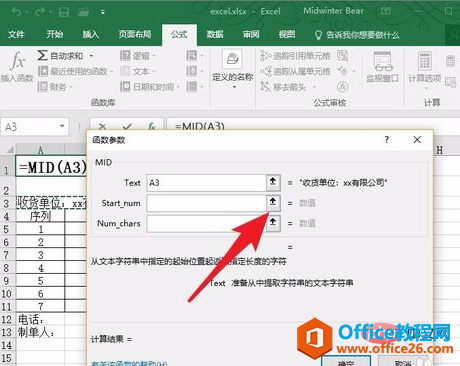Image resolution: width=460 pixels, height=366 pixels.
Task: Open the 逻辑 functions dropdown
Action: coord(138,55)
